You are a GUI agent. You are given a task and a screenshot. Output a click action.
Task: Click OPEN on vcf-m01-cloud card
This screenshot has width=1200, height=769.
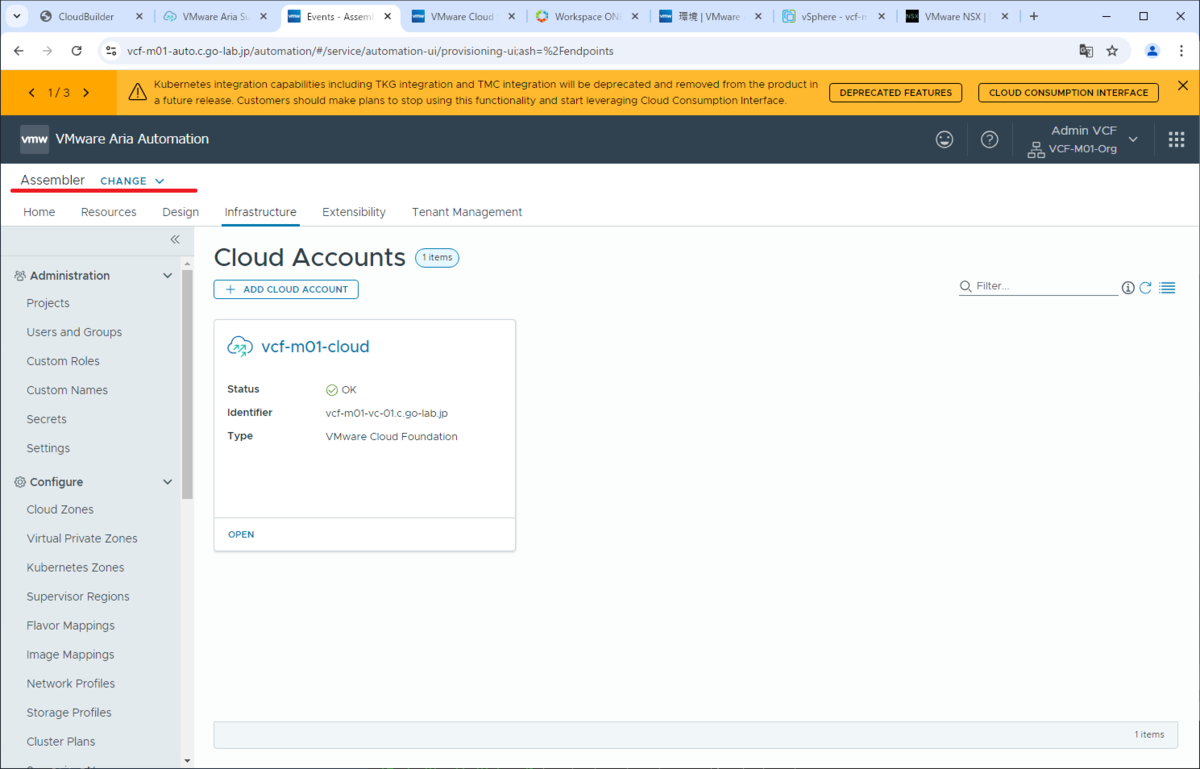point(241,535)
